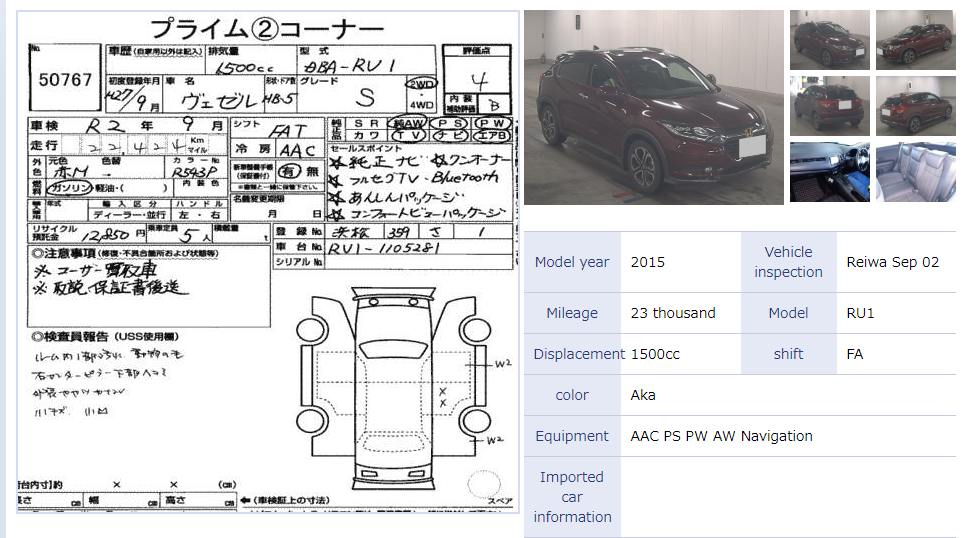Viewport: 964px width, 538px height.
Task: Select the RU1 model value
Action: click(860, 313)
